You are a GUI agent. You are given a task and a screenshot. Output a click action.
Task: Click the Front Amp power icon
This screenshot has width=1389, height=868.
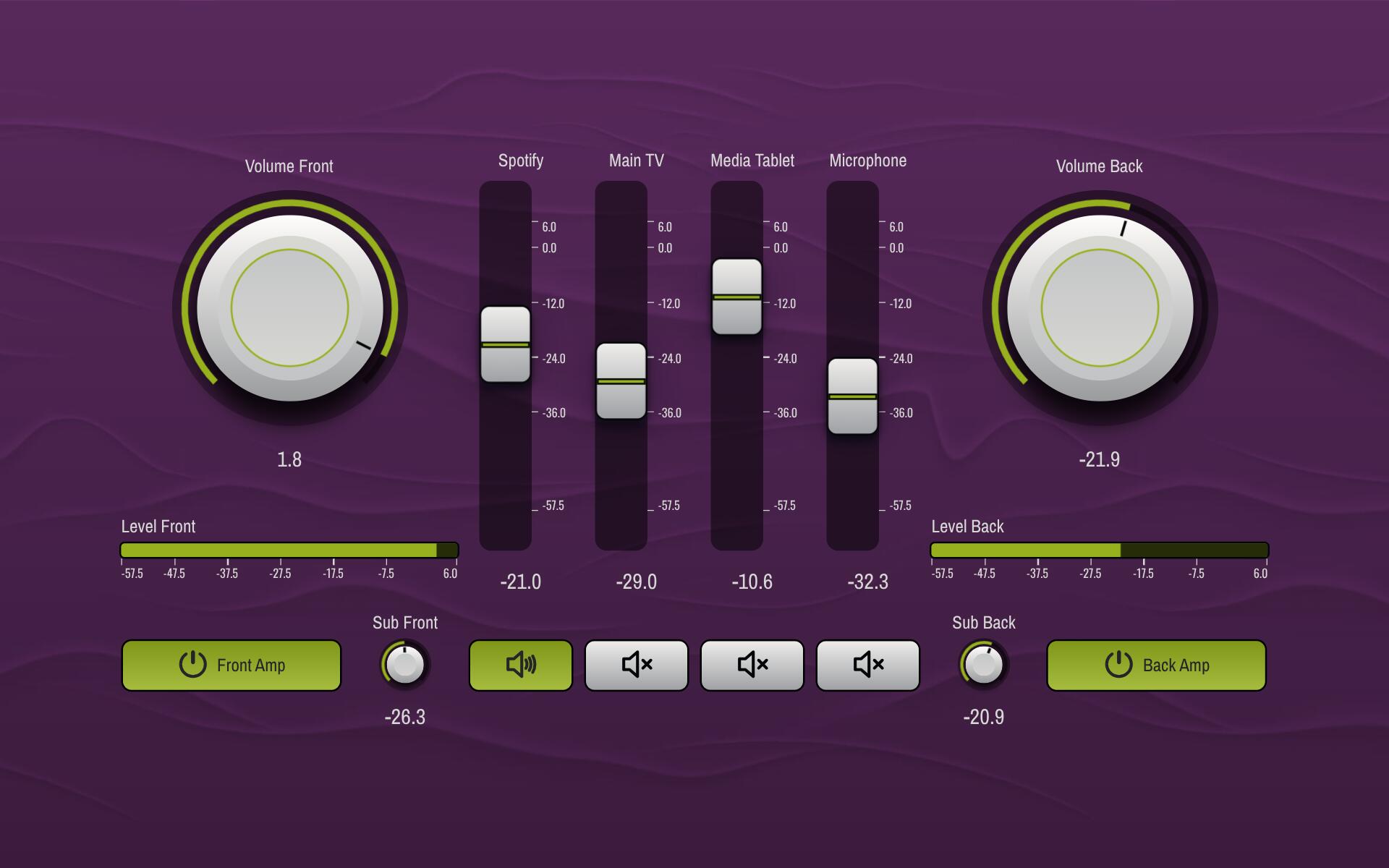click(x=192, y=664)
